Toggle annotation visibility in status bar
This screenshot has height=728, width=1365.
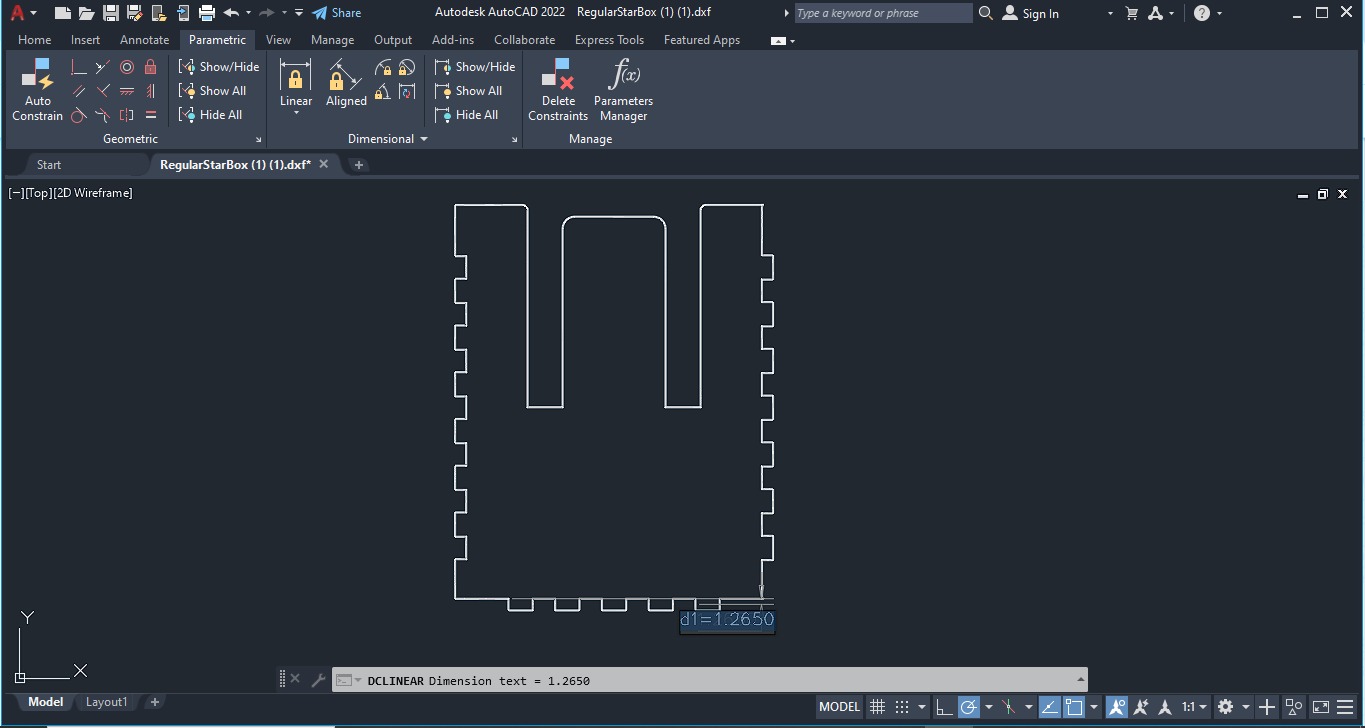click(1116, 707)
